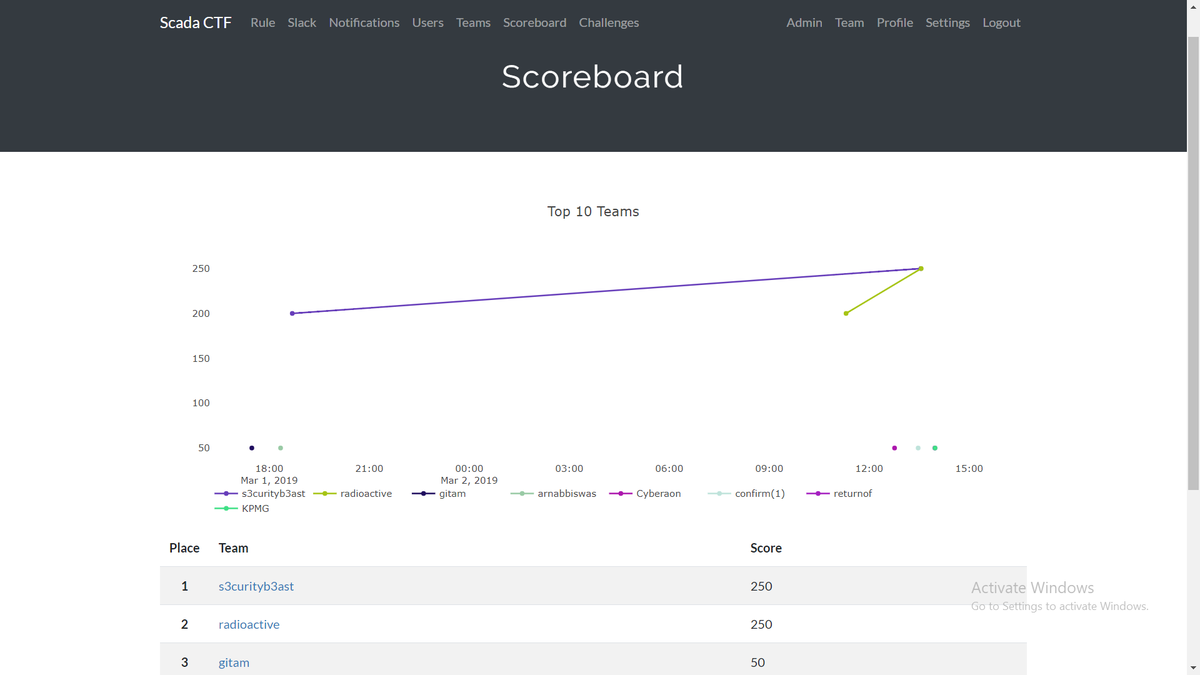Click the page scrollbar down arrow
The width and height of the screenshot is (1200, 675).
point(1193,667)
